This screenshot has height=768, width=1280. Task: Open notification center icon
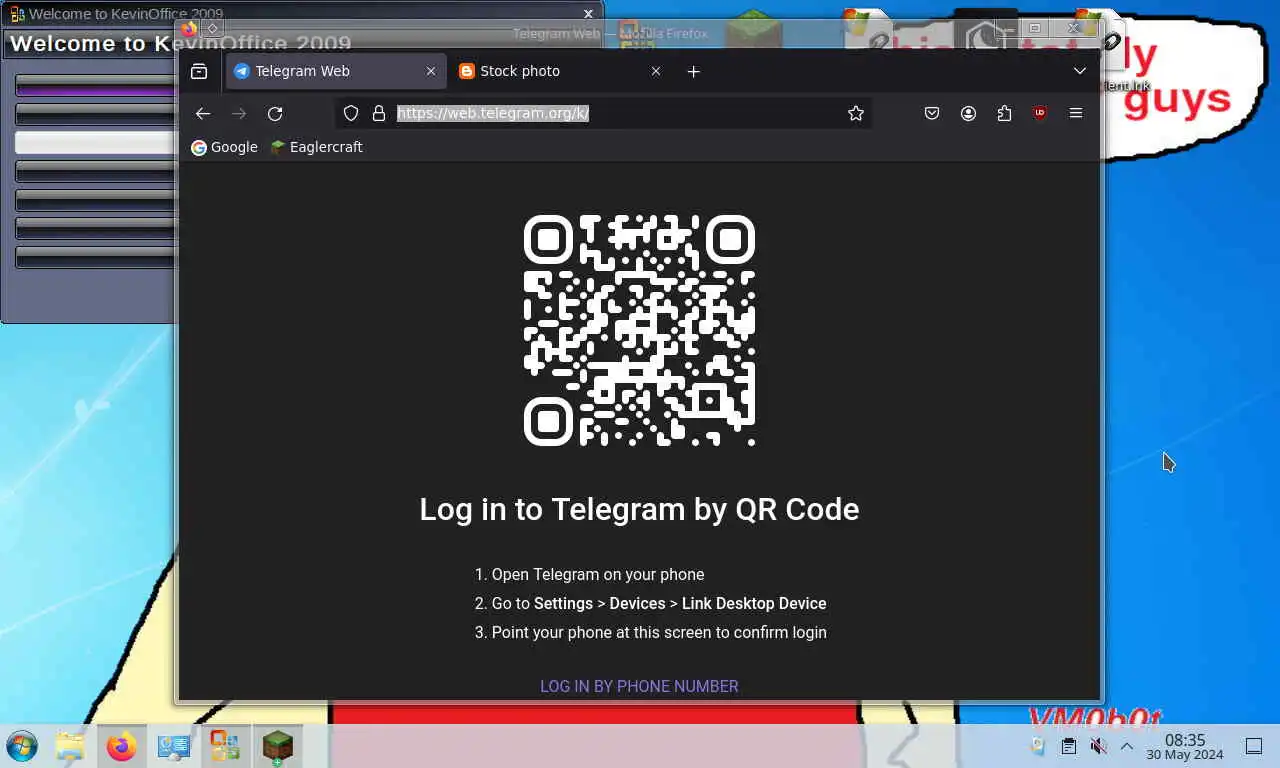[1254, 746]
